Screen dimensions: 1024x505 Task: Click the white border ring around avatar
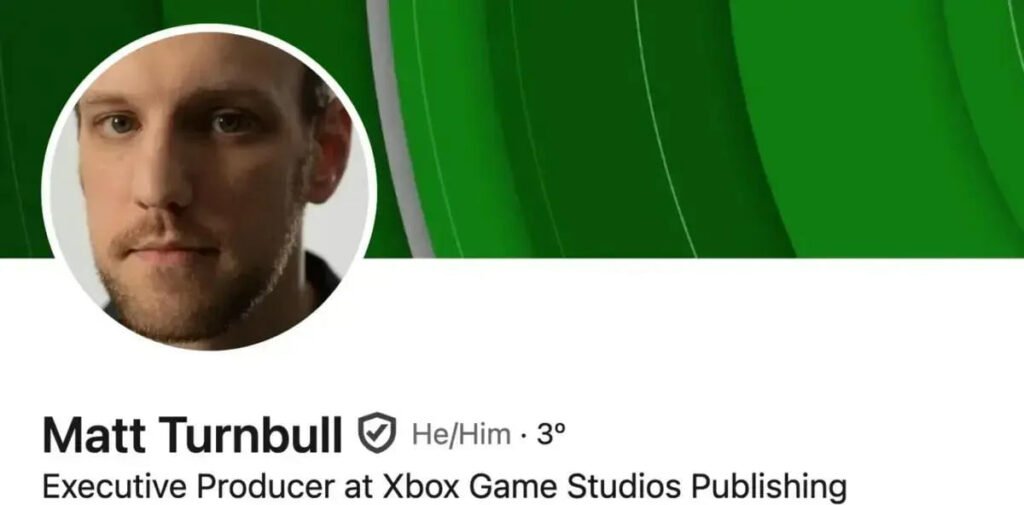coord(209,27)
